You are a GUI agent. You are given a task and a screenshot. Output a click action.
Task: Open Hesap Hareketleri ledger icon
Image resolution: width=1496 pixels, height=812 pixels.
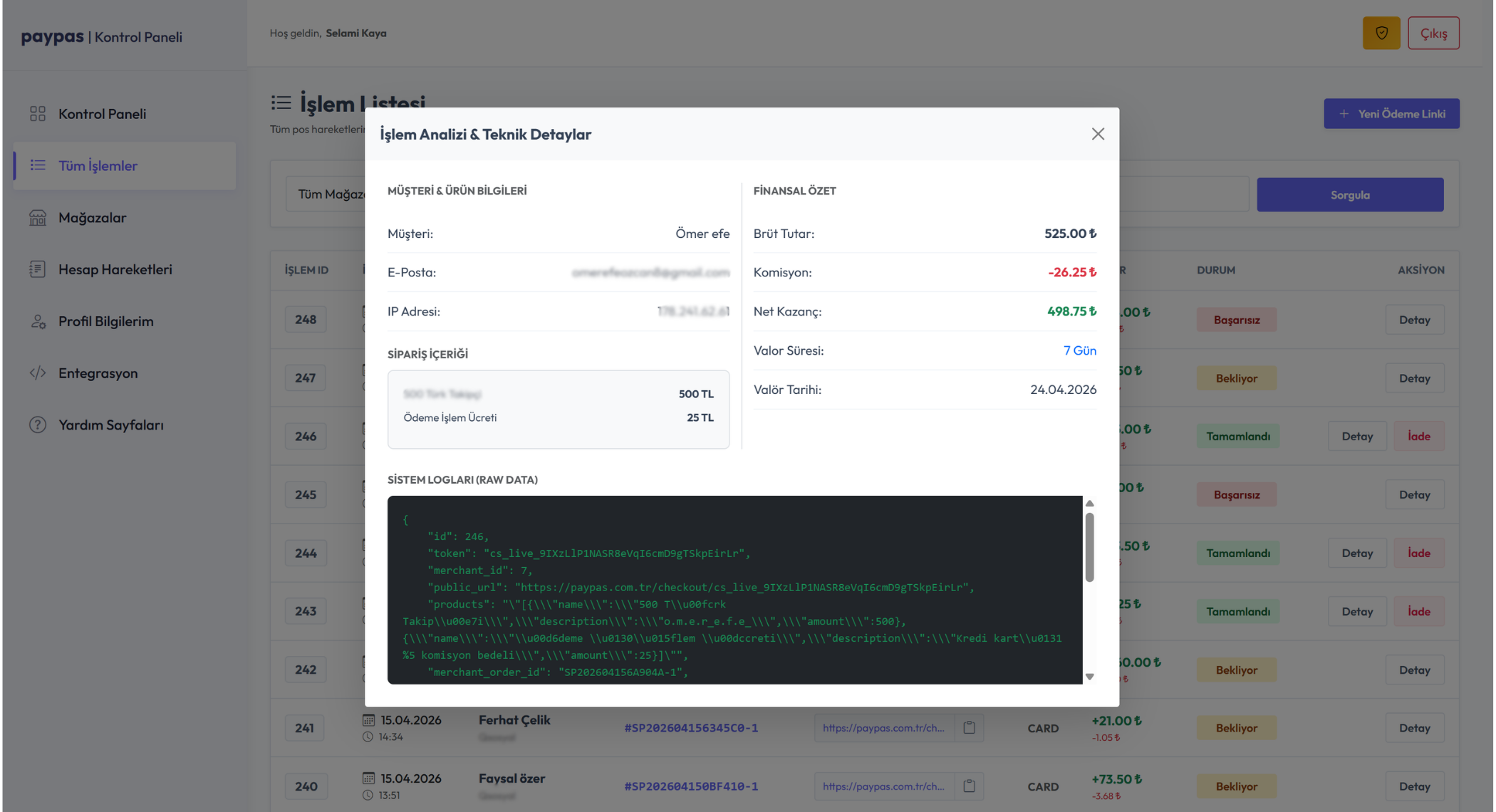(38, 269)
